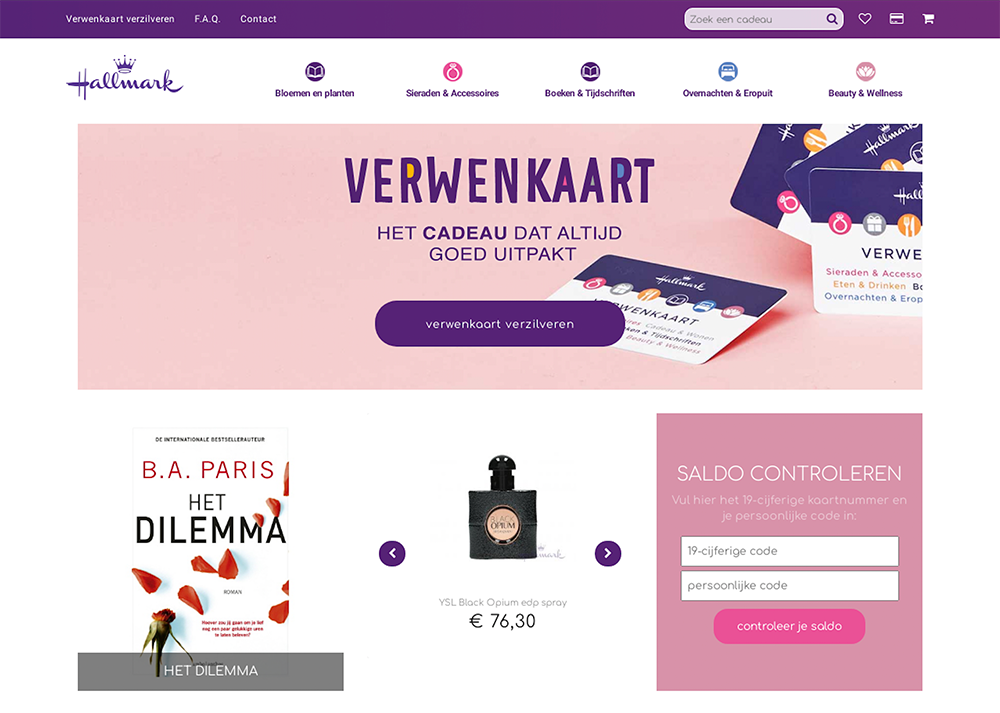Focus the persoonlijke code field

point(790,585)
